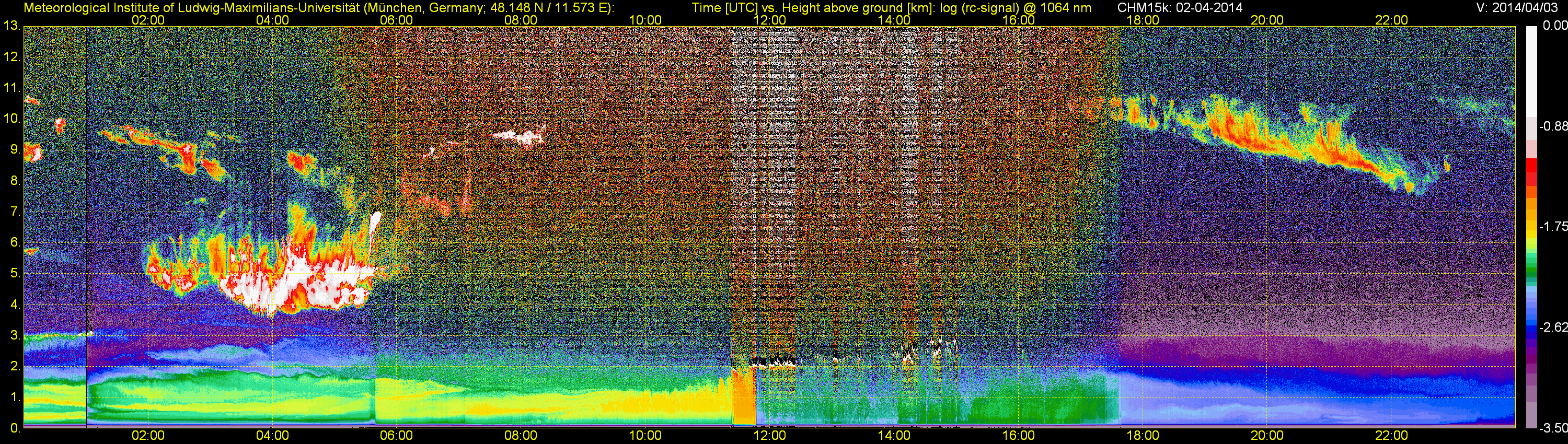Click the 02:00 label on the top time axis

tap(148, 20)
